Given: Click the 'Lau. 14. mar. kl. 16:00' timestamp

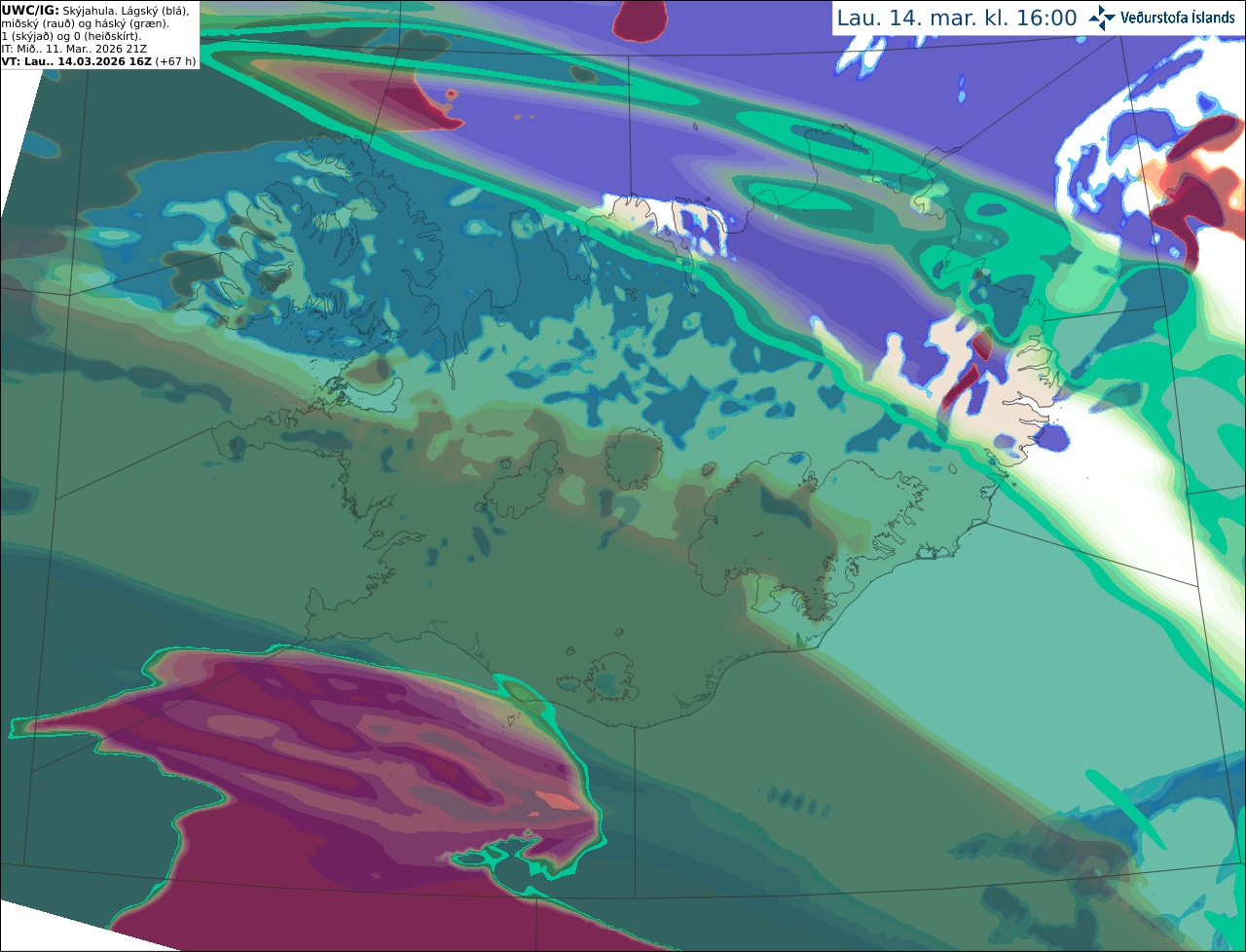Looking at the screenshot, I should [957, 18].
